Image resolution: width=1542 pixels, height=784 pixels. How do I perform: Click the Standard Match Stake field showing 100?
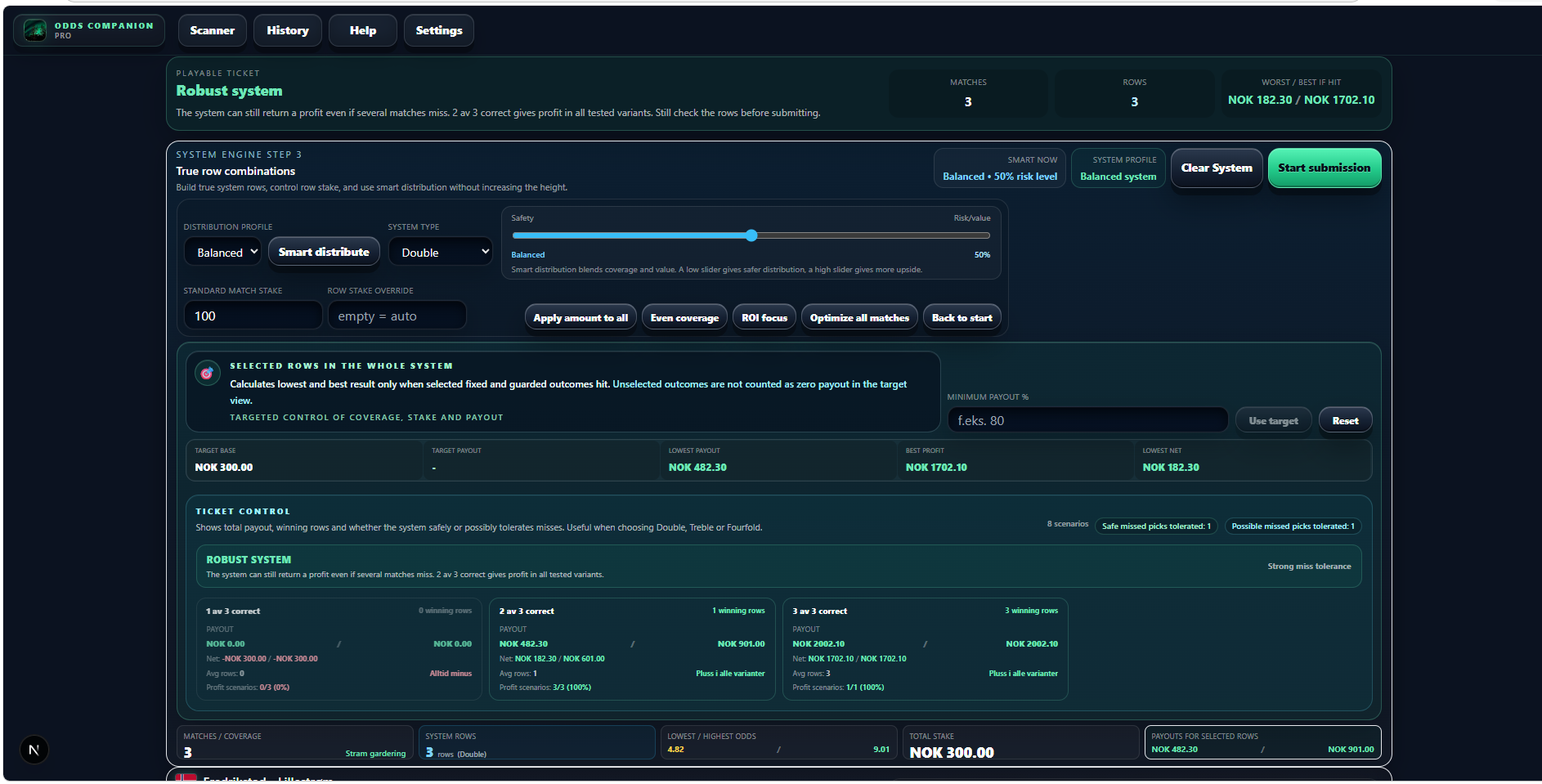tap(253, 316)
